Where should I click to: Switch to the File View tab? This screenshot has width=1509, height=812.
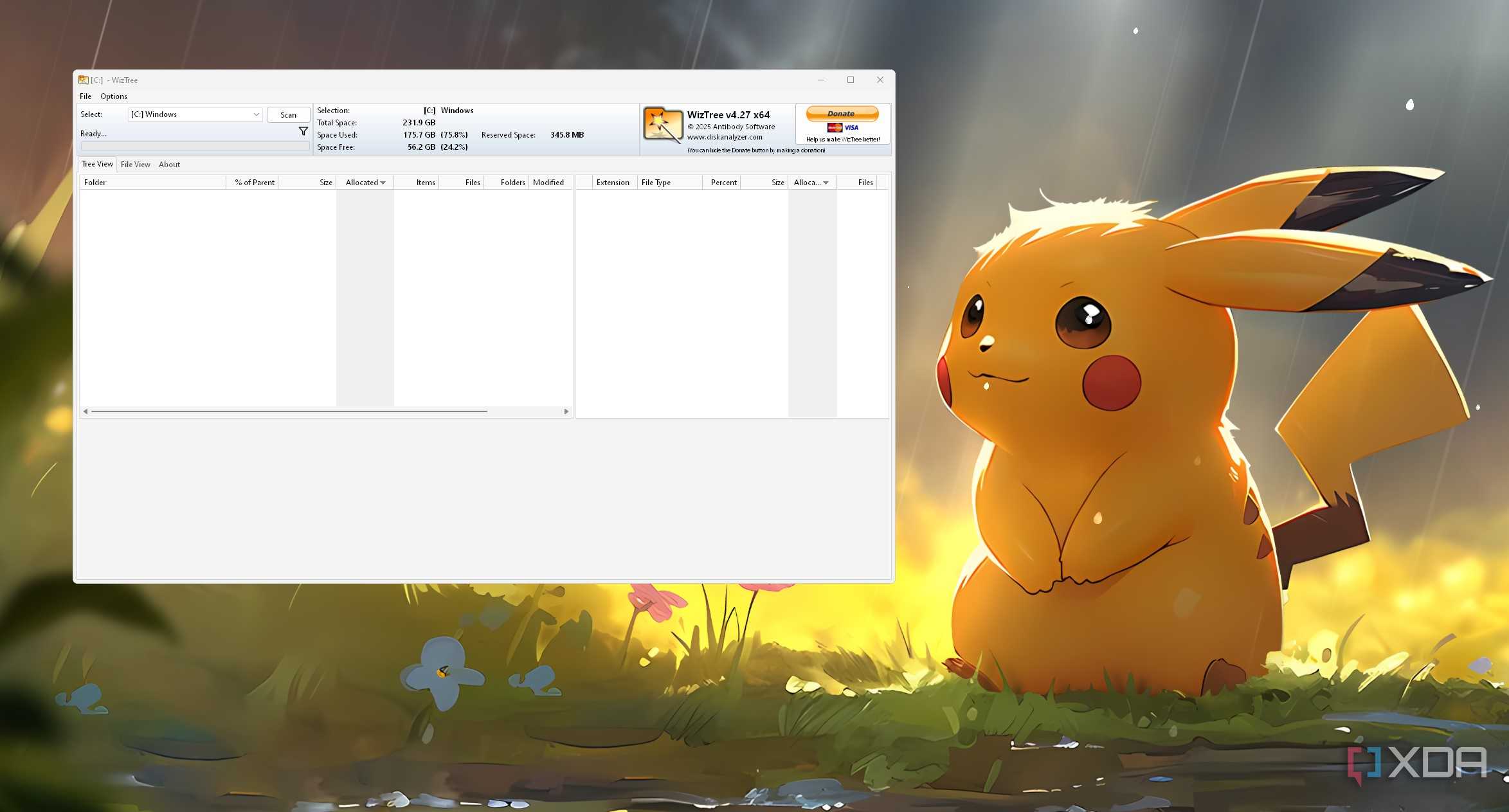click(x=136, y=165)
